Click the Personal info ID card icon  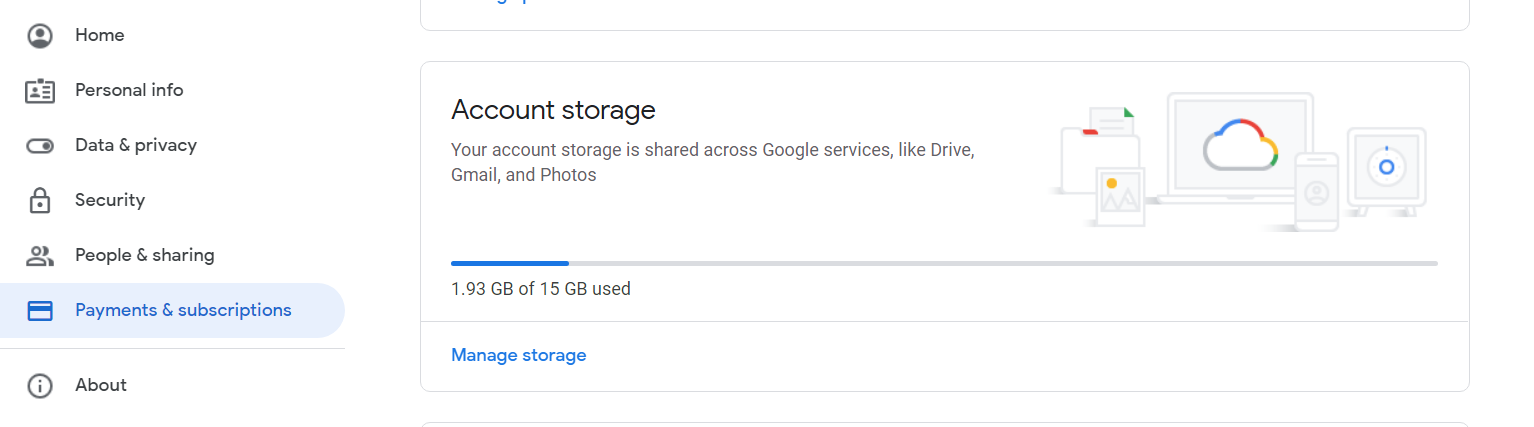tap(40, 91)
